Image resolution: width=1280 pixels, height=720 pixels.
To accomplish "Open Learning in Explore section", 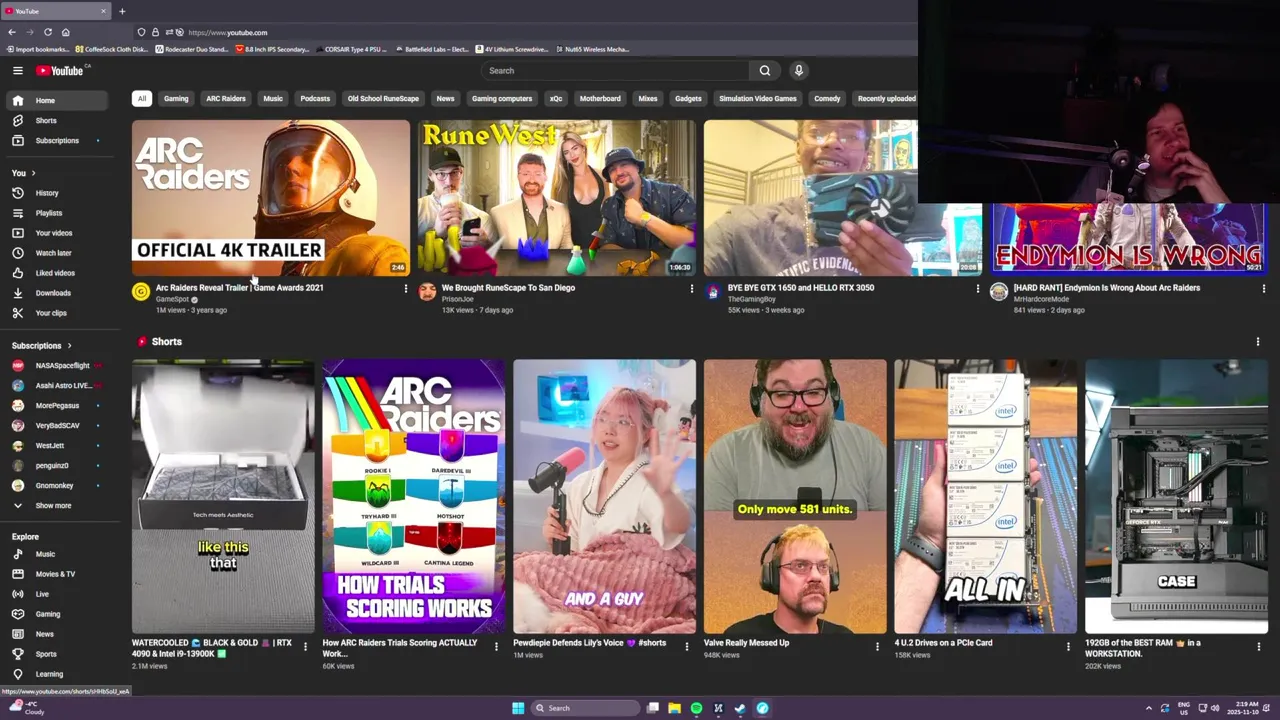I will tap(56, 674).
